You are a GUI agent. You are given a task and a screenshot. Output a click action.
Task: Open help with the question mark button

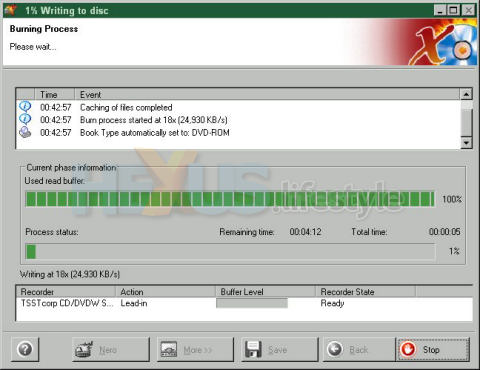tap(25, 349)
